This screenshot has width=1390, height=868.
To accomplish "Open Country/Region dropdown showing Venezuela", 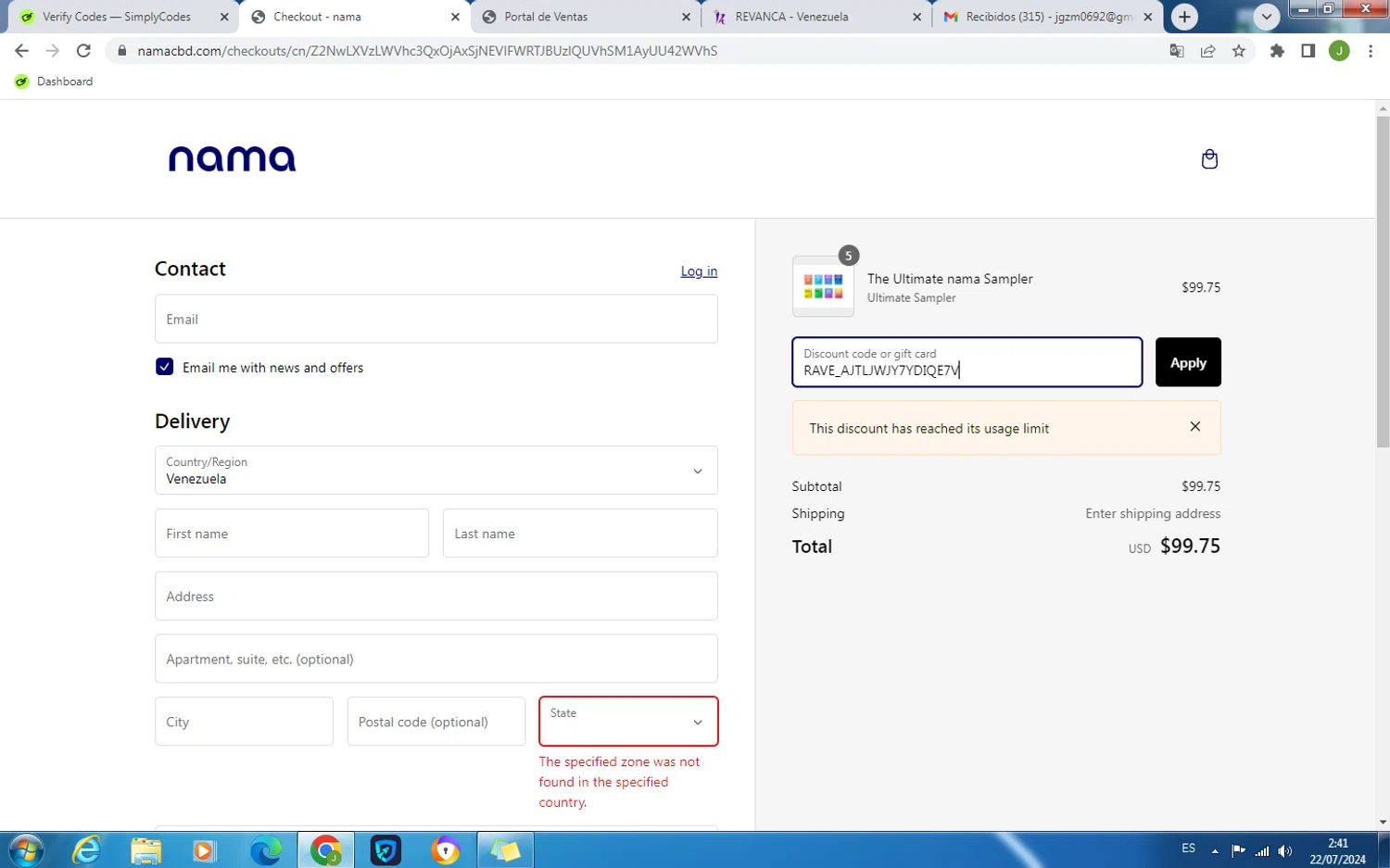I will click(x=436, y=471).
